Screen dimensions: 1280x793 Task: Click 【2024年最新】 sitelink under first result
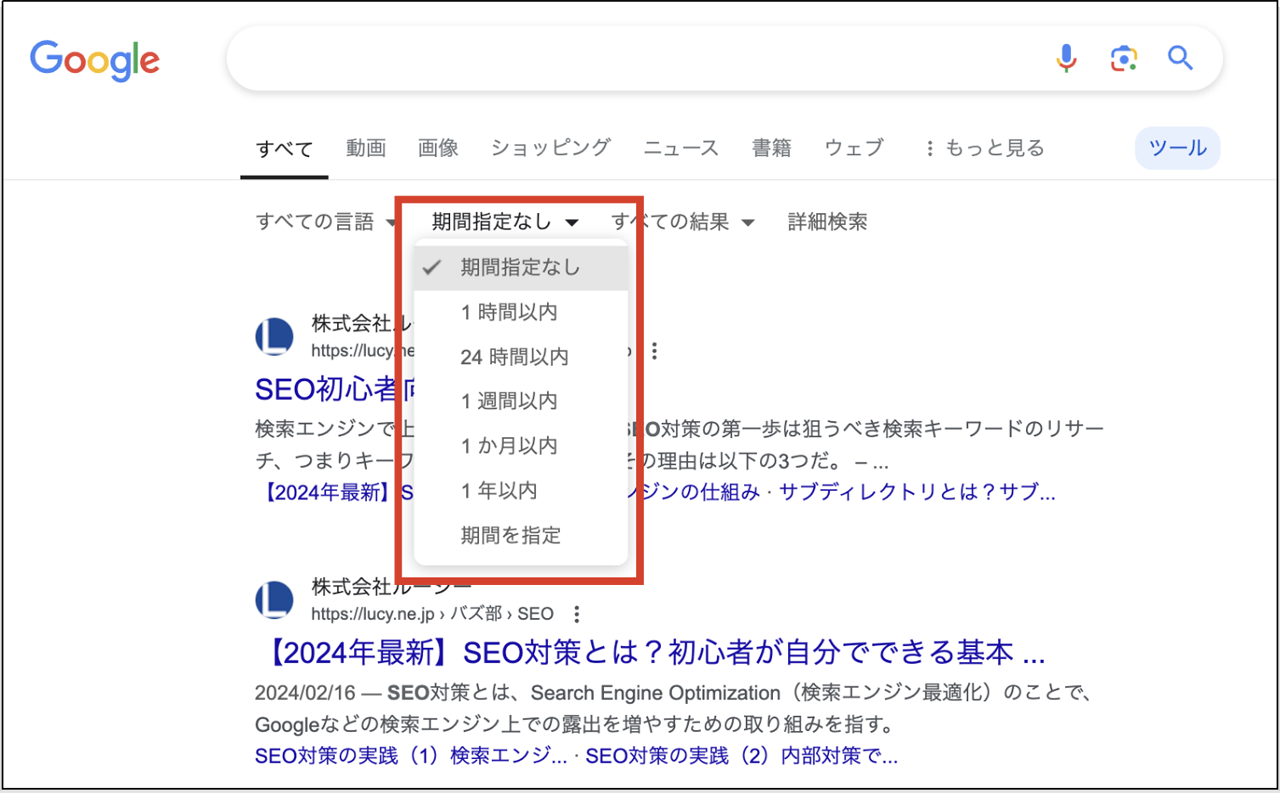click(325, 492)
